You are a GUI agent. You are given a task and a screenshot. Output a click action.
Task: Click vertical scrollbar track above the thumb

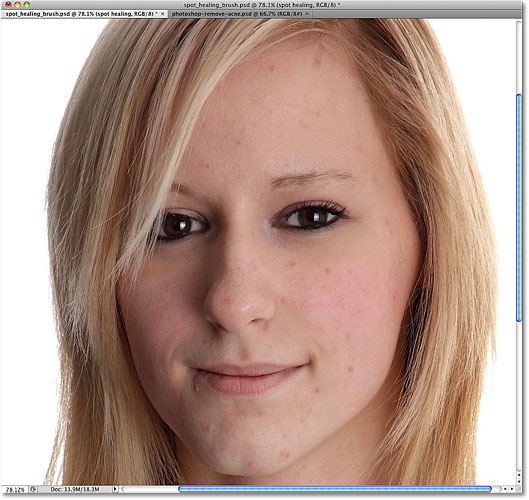coord(519,57)
